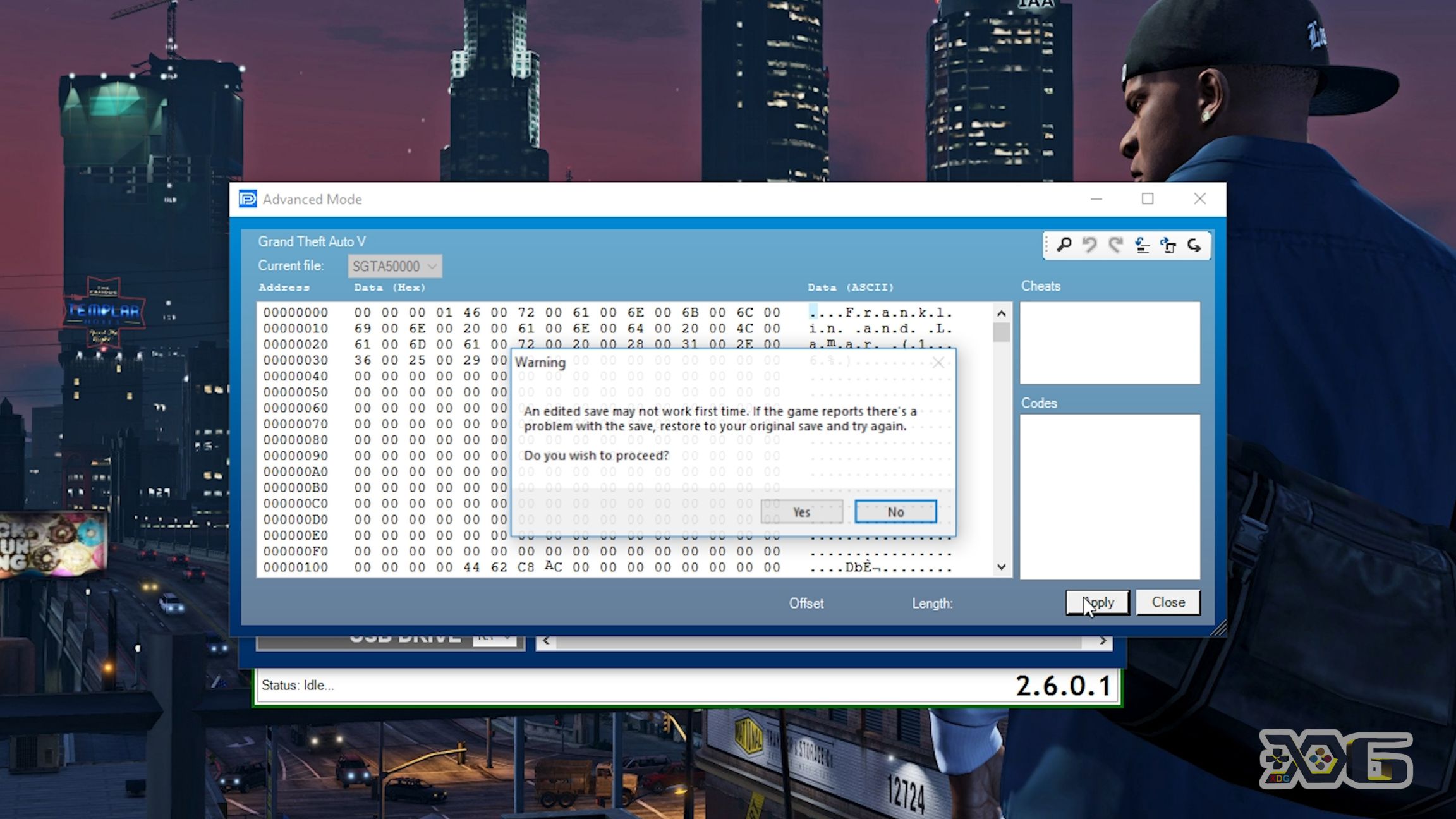Click the black curved go-to arrow icon
Image resolution: width=1456 pixels, height=819 pixels.
pyautogui.click(x=1194, y=245)
